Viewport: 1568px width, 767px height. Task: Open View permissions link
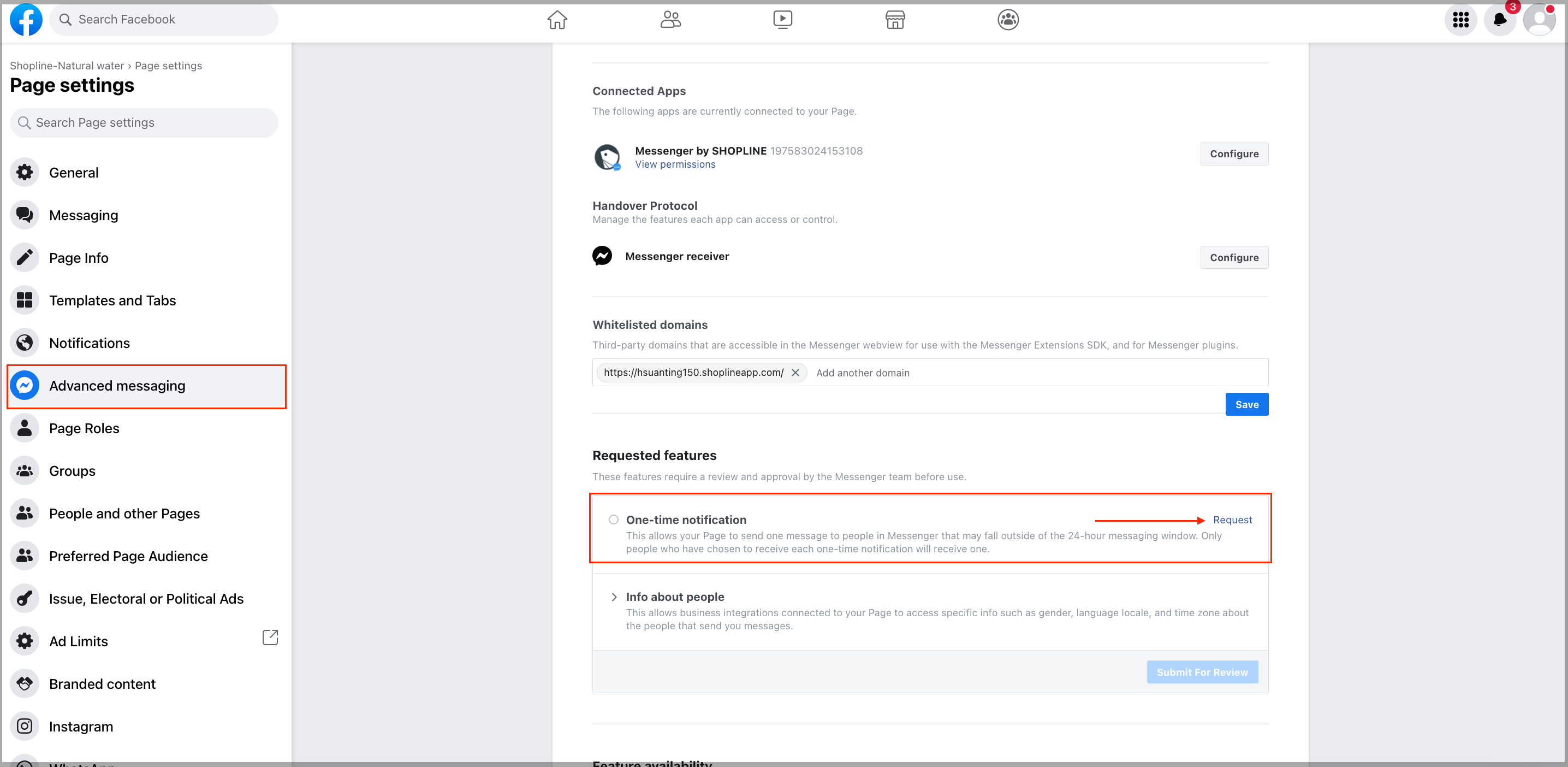coord(675,164)
